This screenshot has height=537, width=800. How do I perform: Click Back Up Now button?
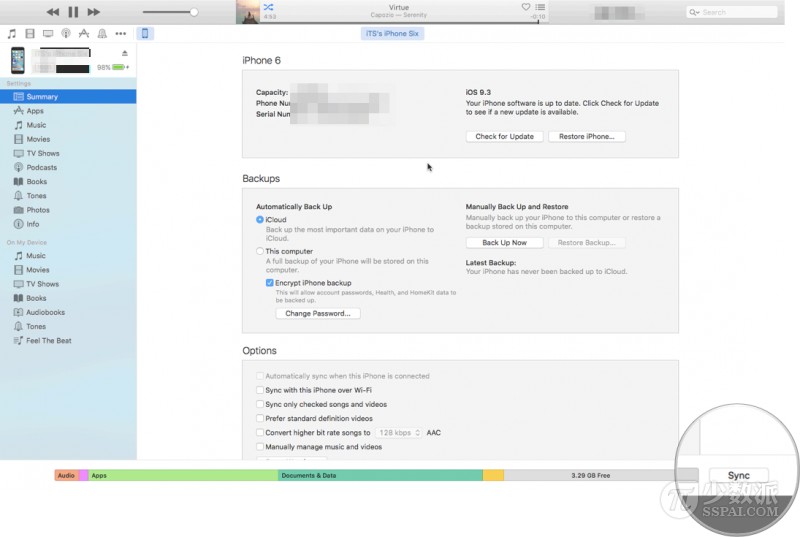pyautogui.click(x=504, y=243)
